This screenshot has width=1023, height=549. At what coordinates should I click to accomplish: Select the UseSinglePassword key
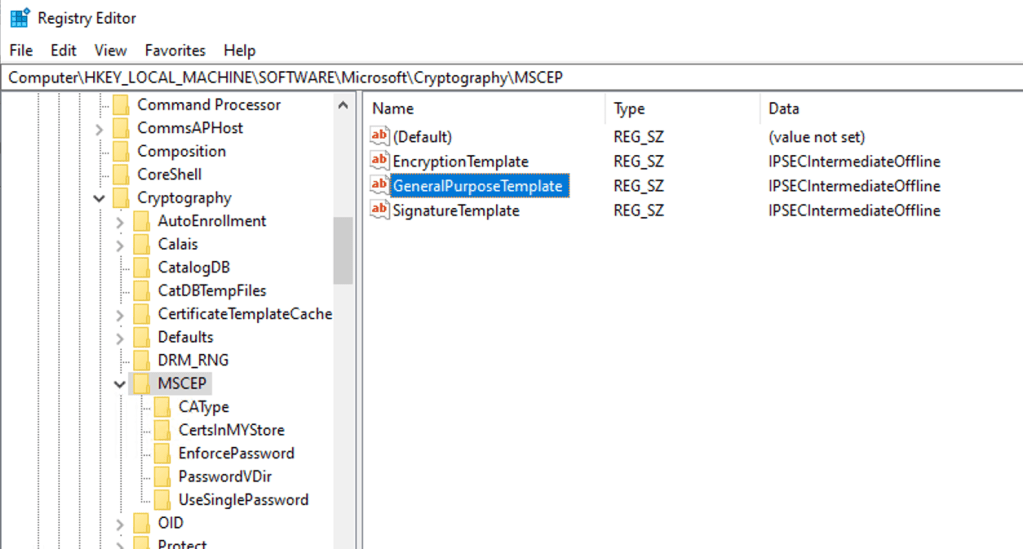[243, 499]
